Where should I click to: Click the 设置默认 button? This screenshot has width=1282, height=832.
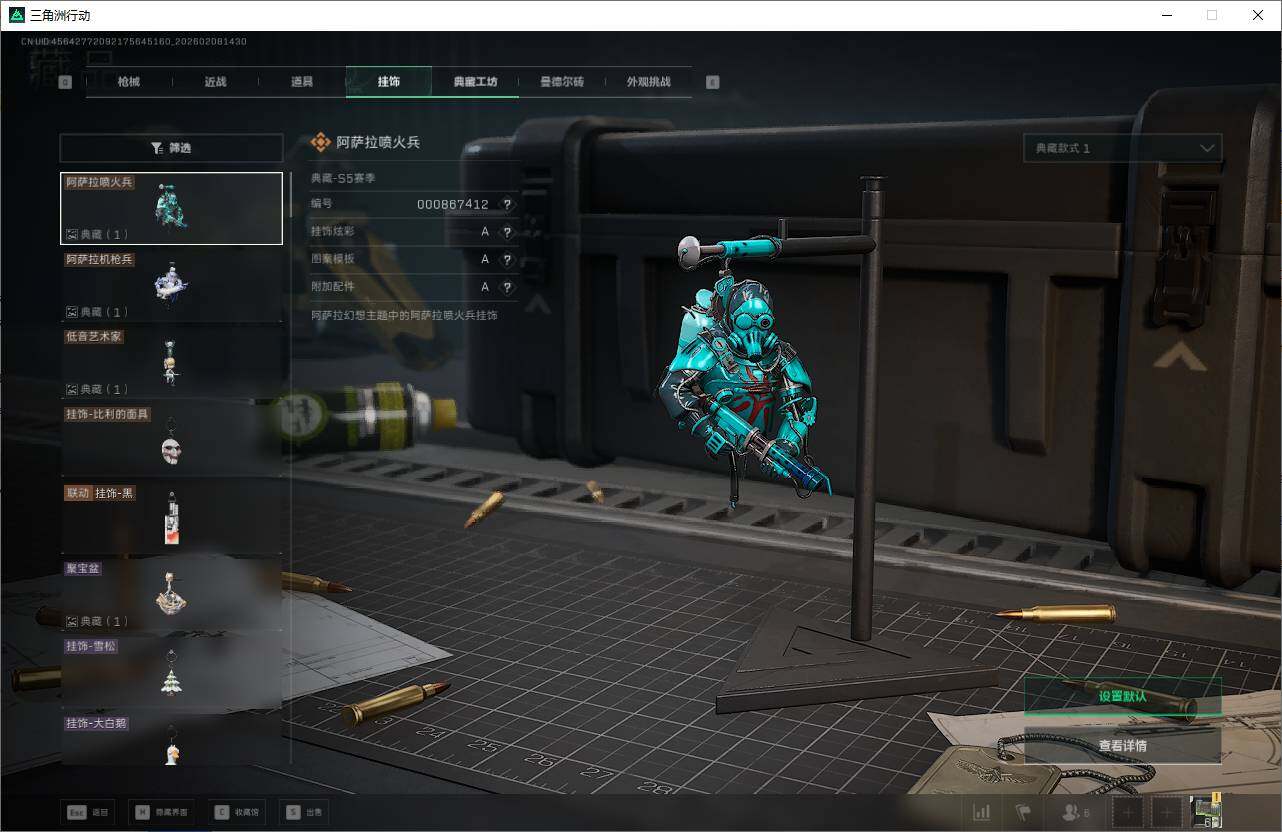point(1122,696)
